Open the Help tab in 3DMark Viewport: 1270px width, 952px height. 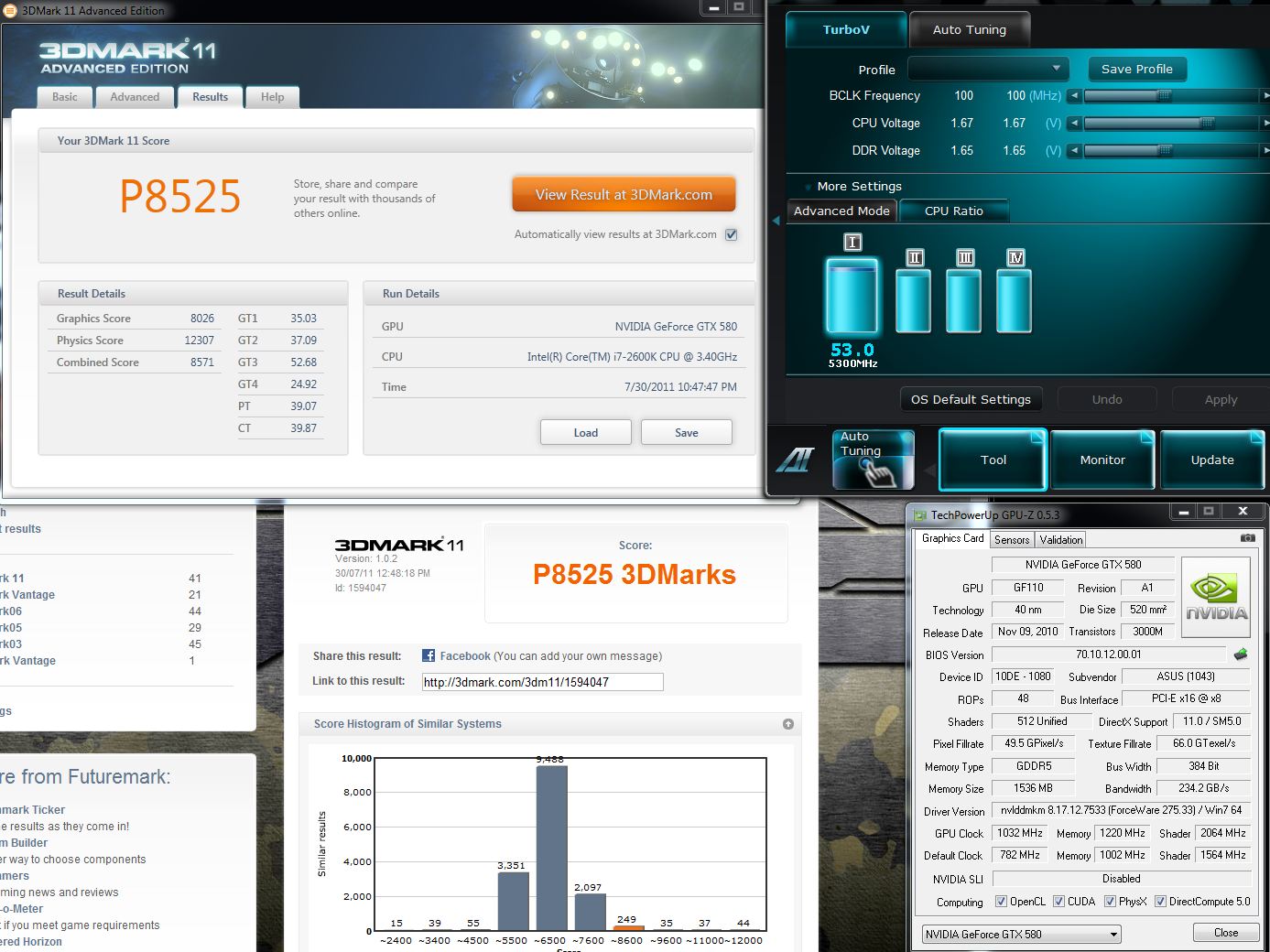pyautogui.click(x=272, y=97)
